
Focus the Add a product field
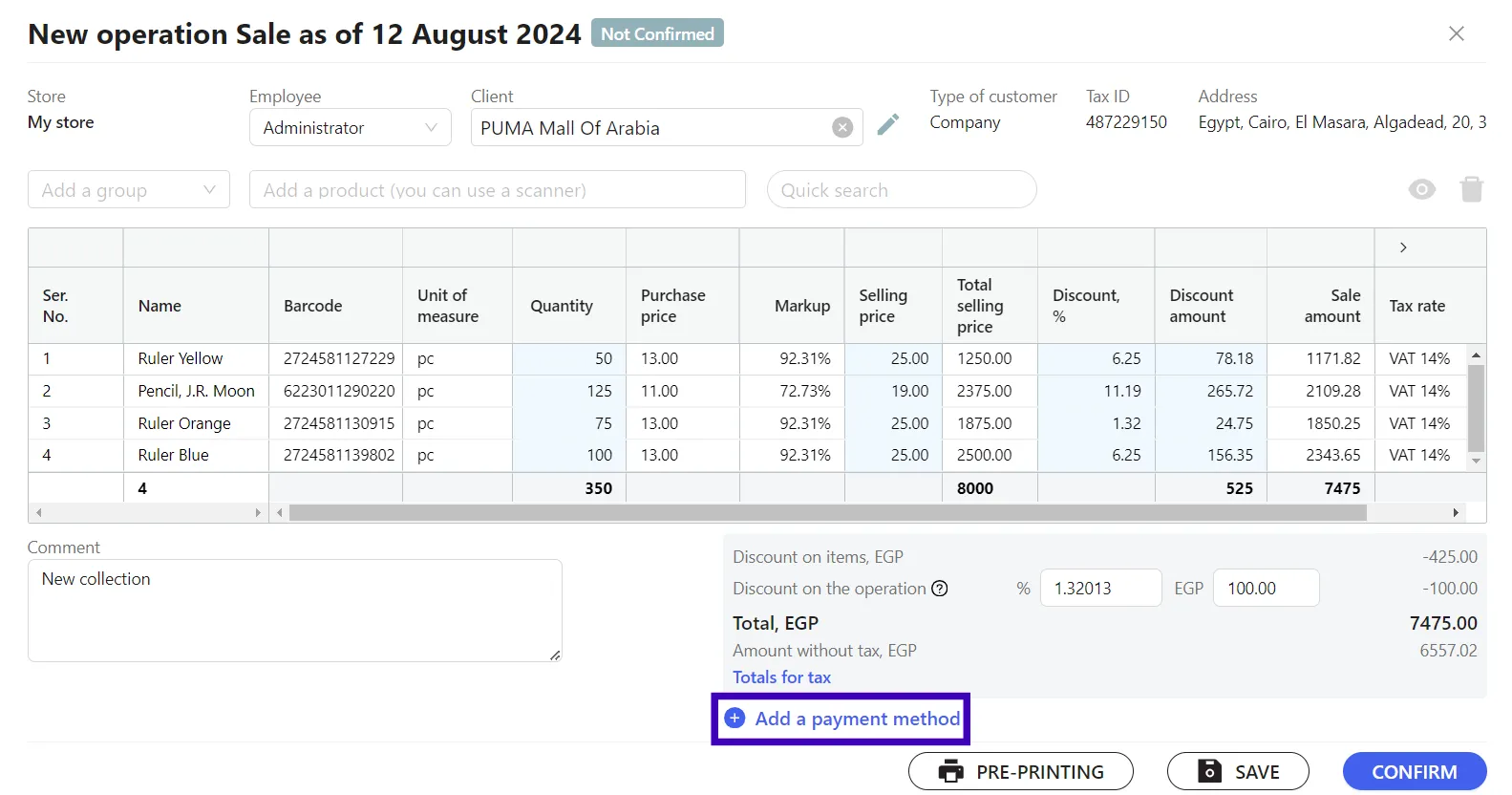point(497,189)
